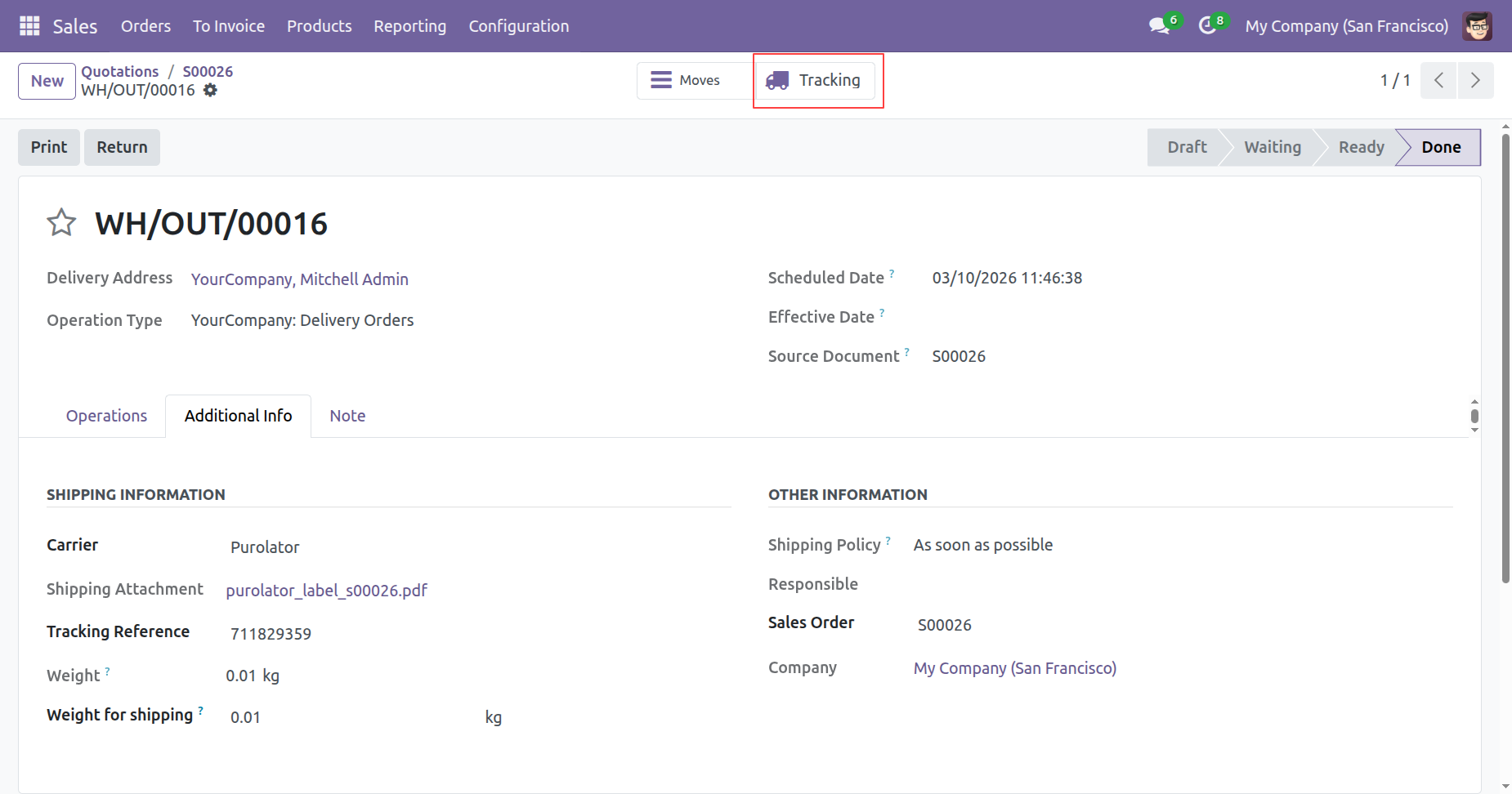1512x794 pixels.
Task: Open the purolator_label_s00026.pdf attachment
Action: (x=326, y=591)
